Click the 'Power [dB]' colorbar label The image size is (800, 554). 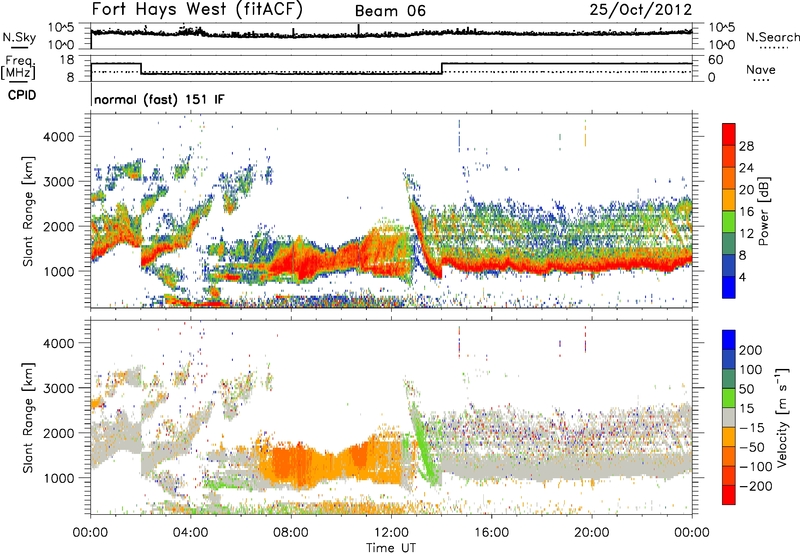(x=763, y=211)
